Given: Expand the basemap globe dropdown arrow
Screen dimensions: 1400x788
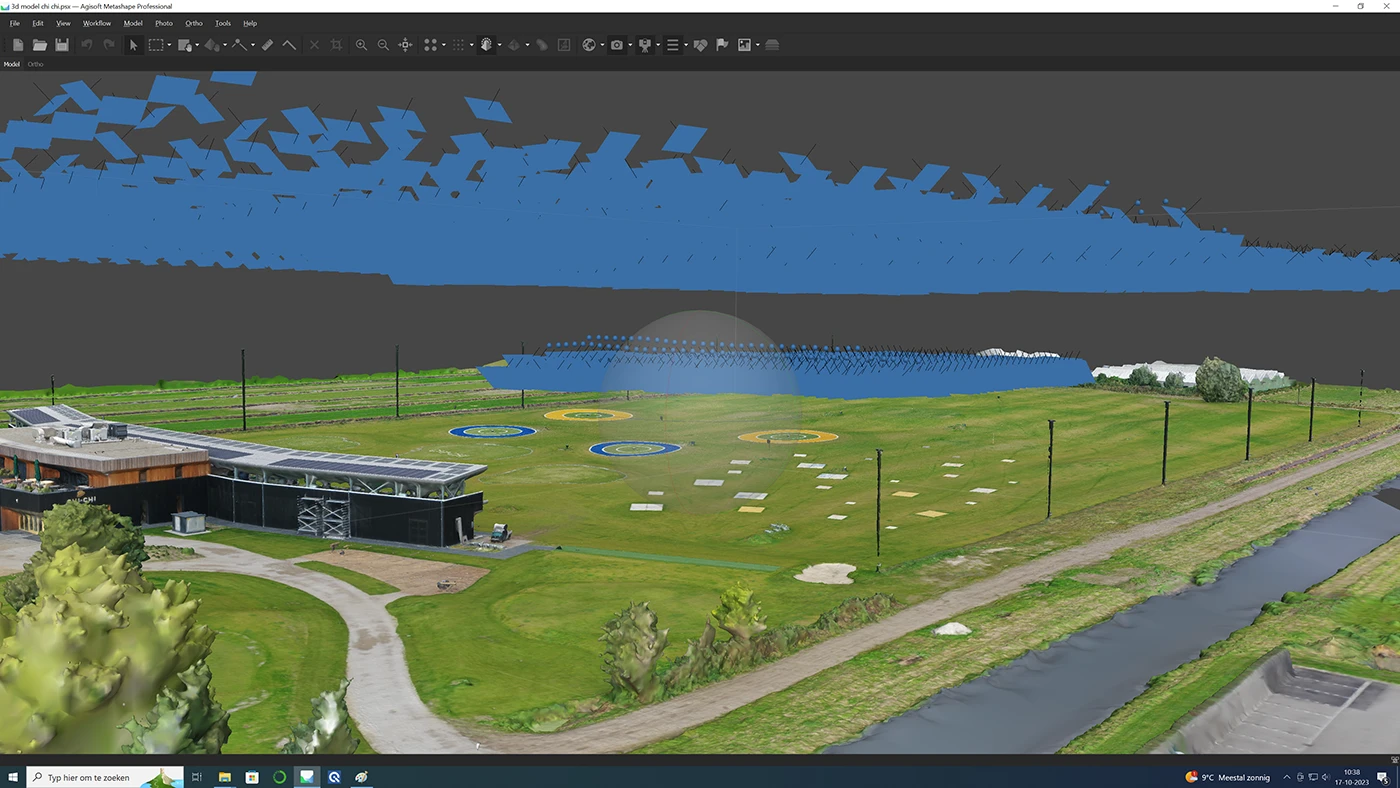Looking at the screenshot, I should coord(602,45).
